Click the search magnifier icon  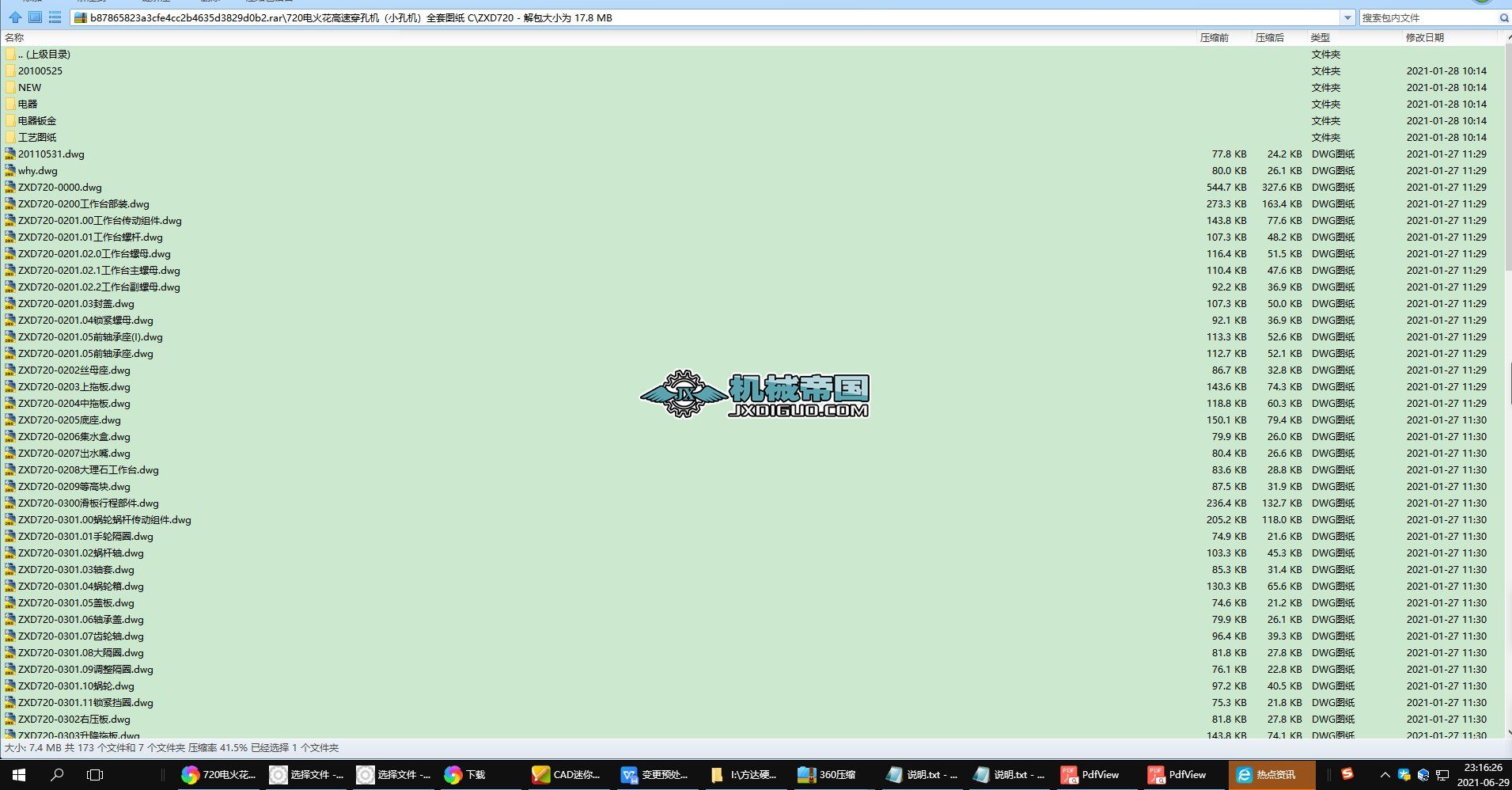[x=1504, y=17]
